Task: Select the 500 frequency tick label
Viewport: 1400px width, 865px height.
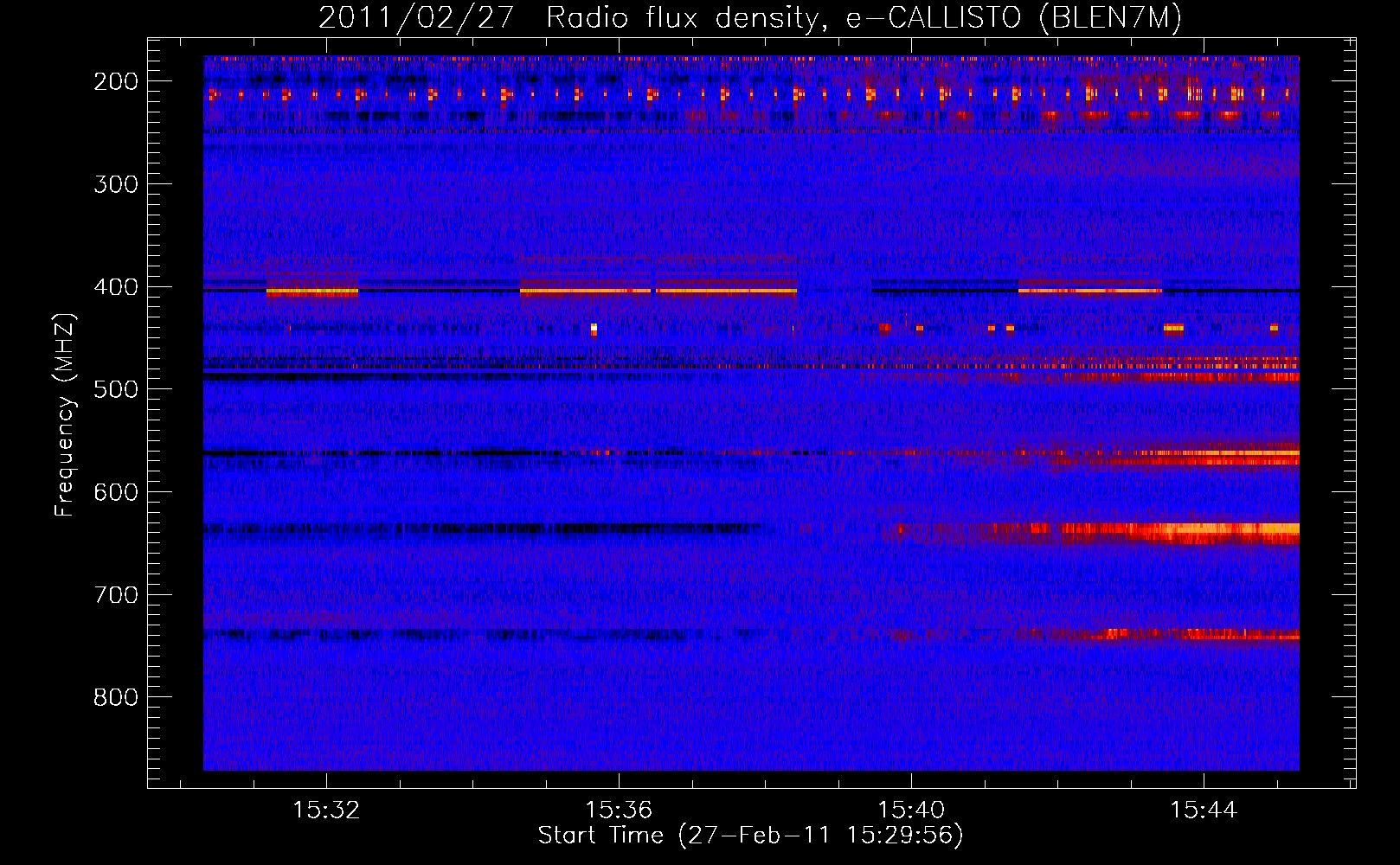Action: [116, 389]
